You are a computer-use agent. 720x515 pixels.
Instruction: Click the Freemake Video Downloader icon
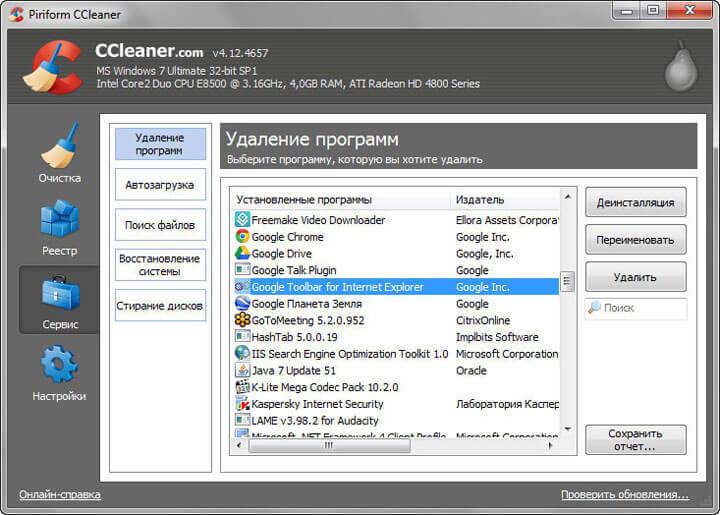tap(242, 219)
